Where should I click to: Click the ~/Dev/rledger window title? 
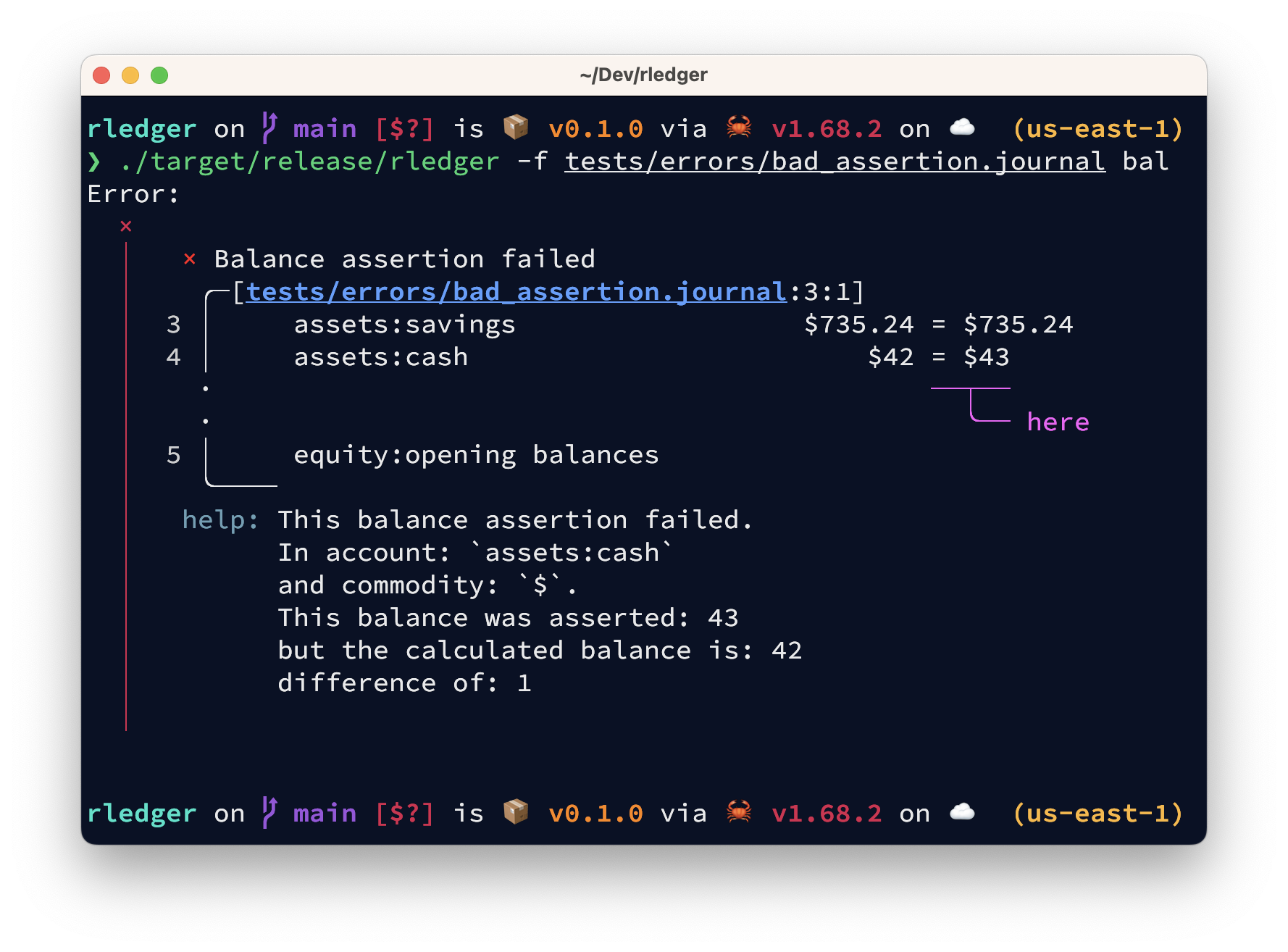tap(643, 75)
